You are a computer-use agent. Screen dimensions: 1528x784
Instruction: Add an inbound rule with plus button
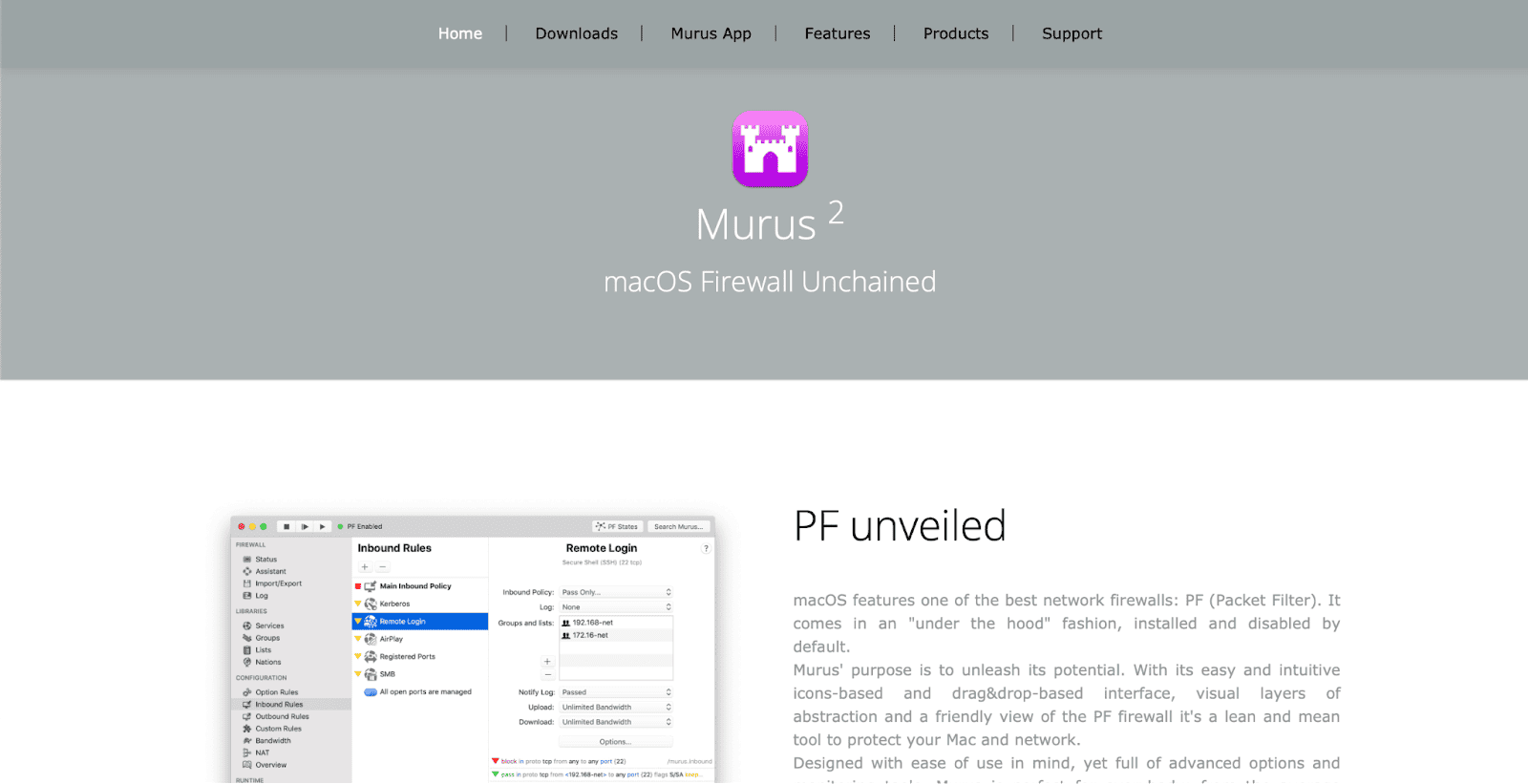click(x=365, y=567)
